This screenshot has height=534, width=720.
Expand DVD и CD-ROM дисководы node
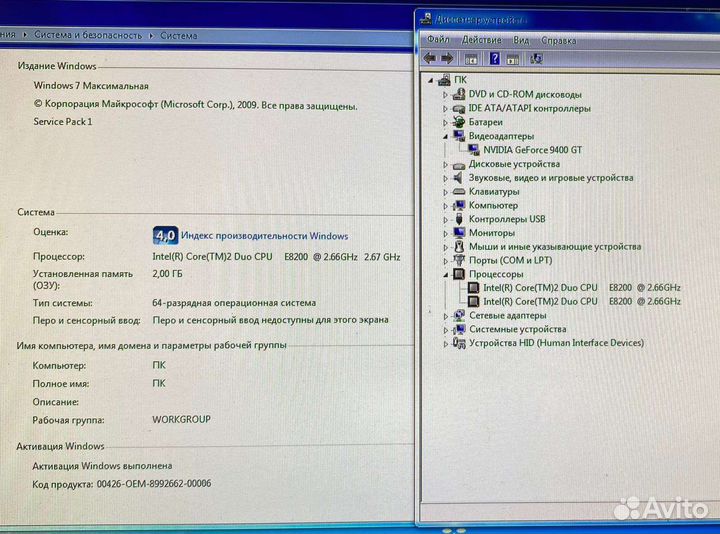pyautogui.click(x=445, y=95)
